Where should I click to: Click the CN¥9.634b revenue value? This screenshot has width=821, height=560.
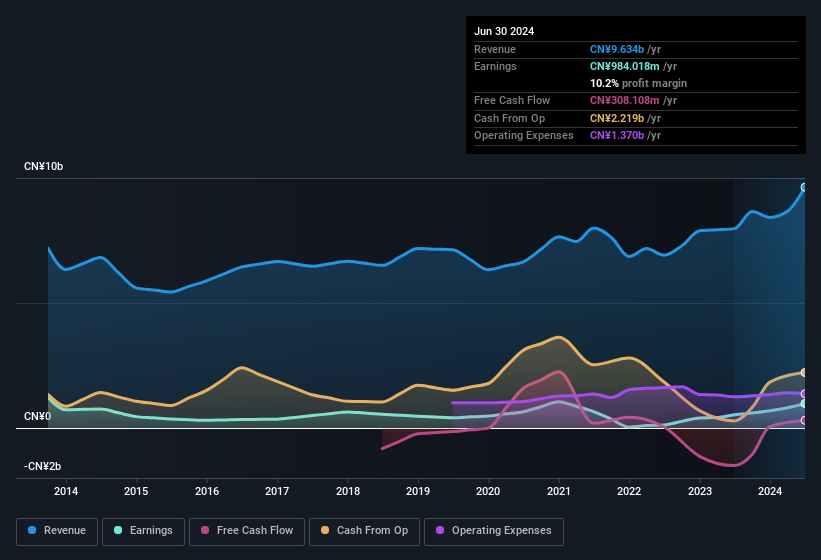(617, 49)
